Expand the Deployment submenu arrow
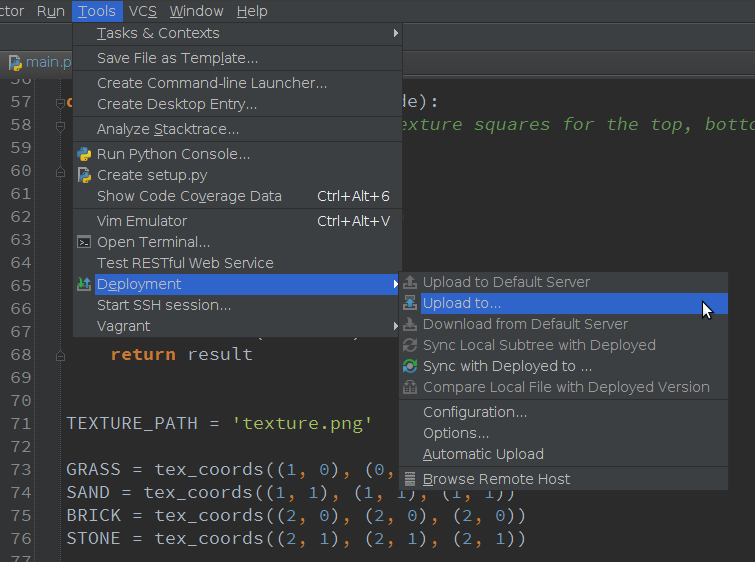The image size is (755, 562). click(395, 284)
